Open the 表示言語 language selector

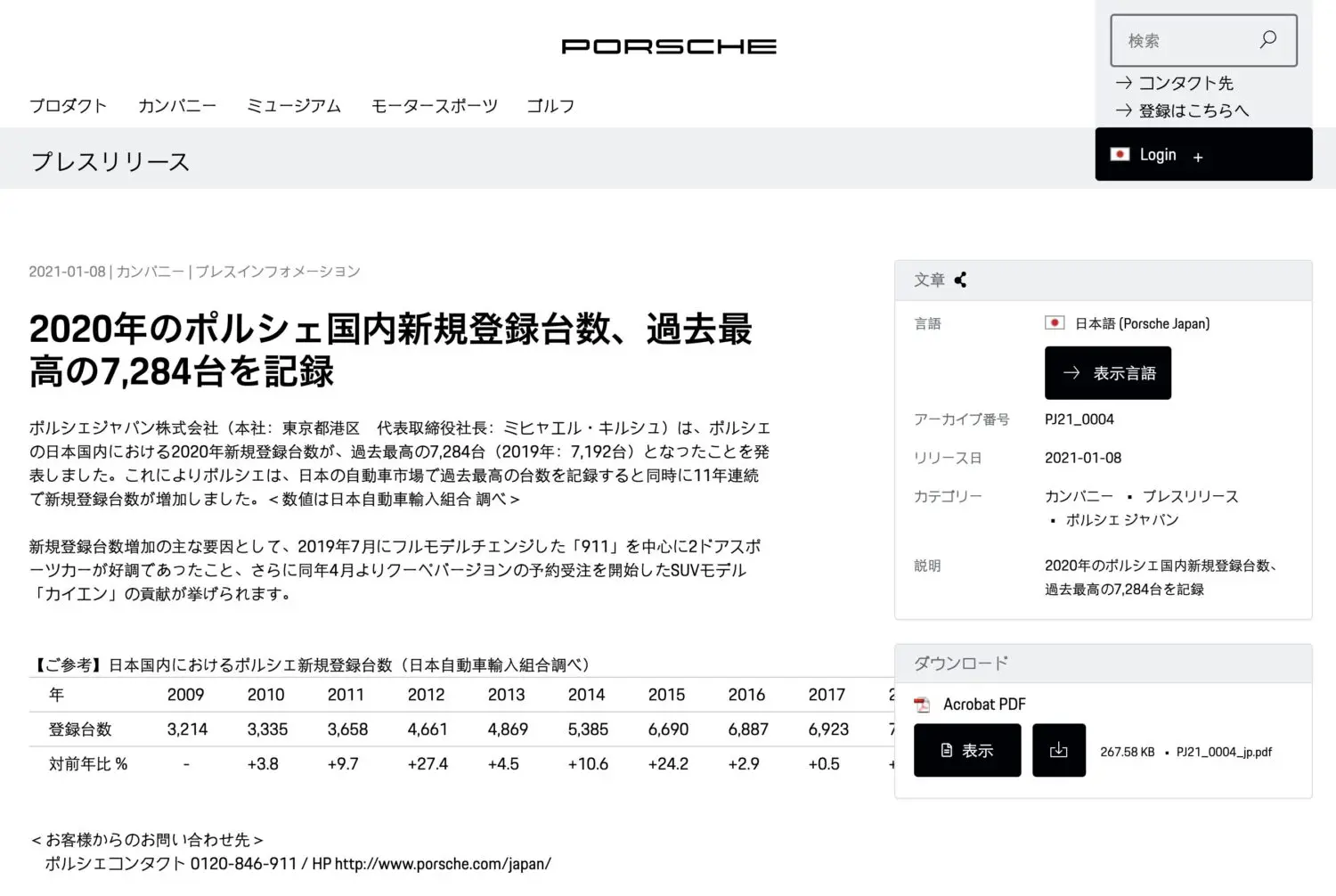pos(1107,373)
